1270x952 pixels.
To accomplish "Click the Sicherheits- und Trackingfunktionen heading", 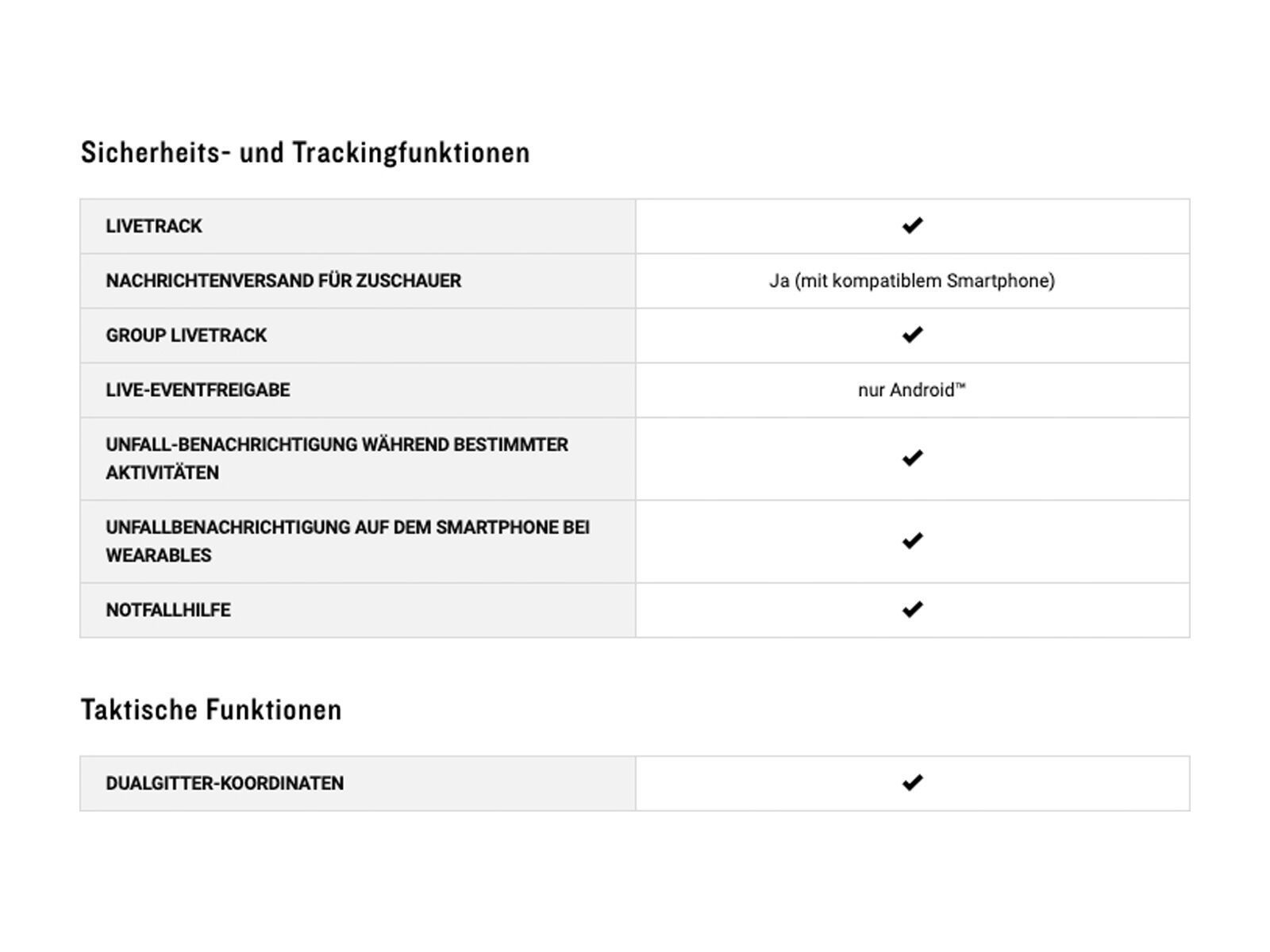I will 305,152.
